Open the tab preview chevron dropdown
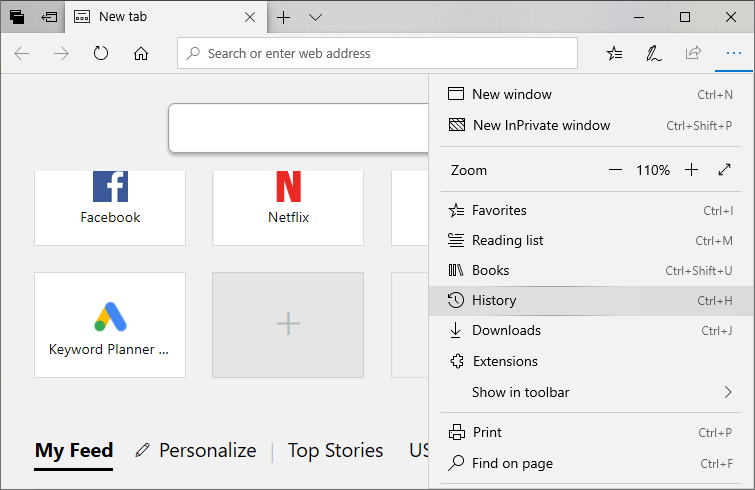755x490 pixels. pyautogui.click(x=315, y=17)
